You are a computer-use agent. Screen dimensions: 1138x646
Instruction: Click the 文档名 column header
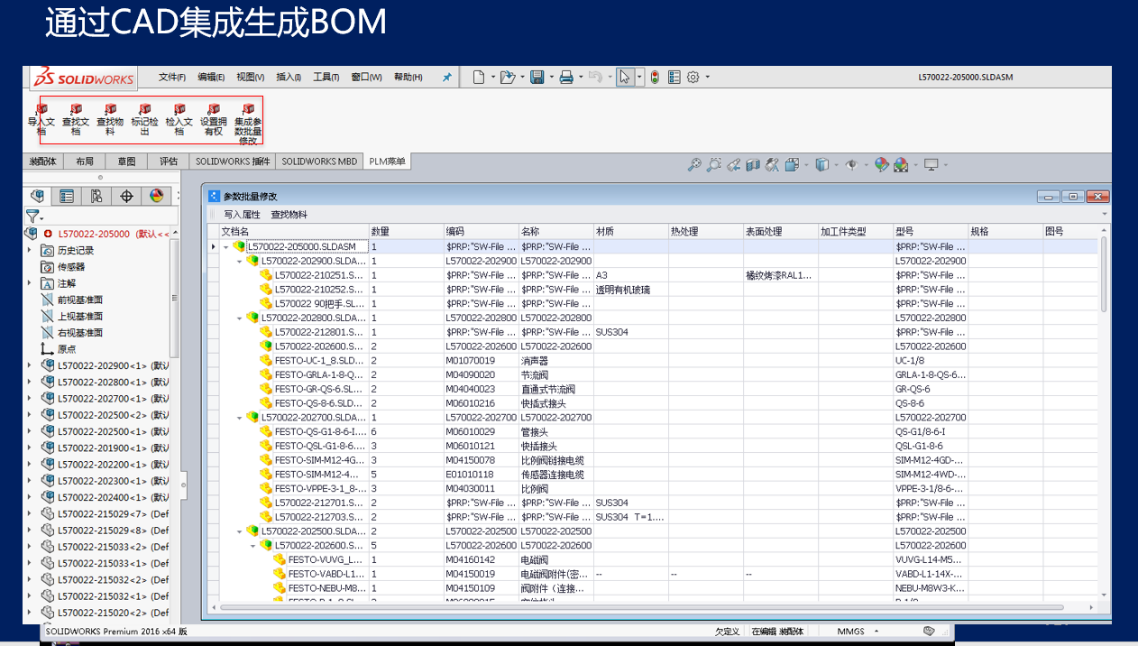(x=294, y=232)
